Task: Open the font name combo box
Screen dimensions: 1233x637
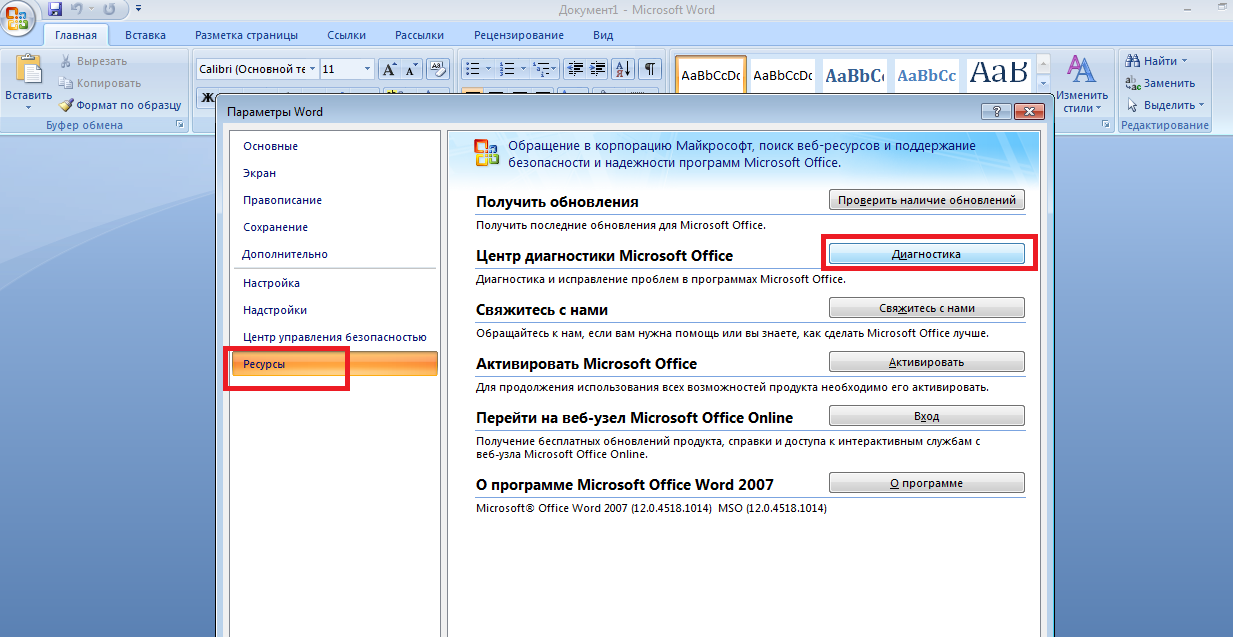Action: point(256,69)
